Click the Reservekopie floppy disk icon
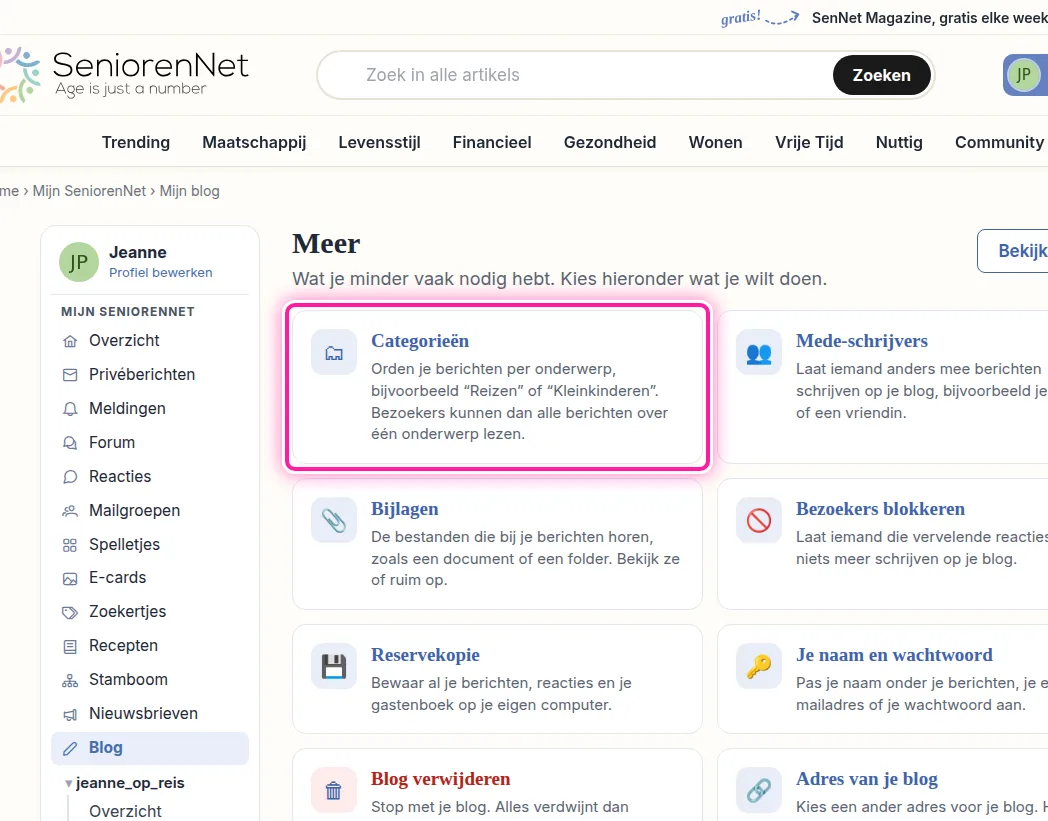Image resolution: width=1048 pixels, height=821 pixels. [x=334, y=666]
